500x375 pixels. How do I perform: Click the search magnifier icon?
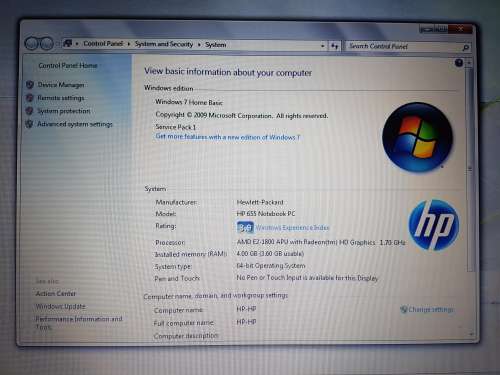[x=466, y=48]
